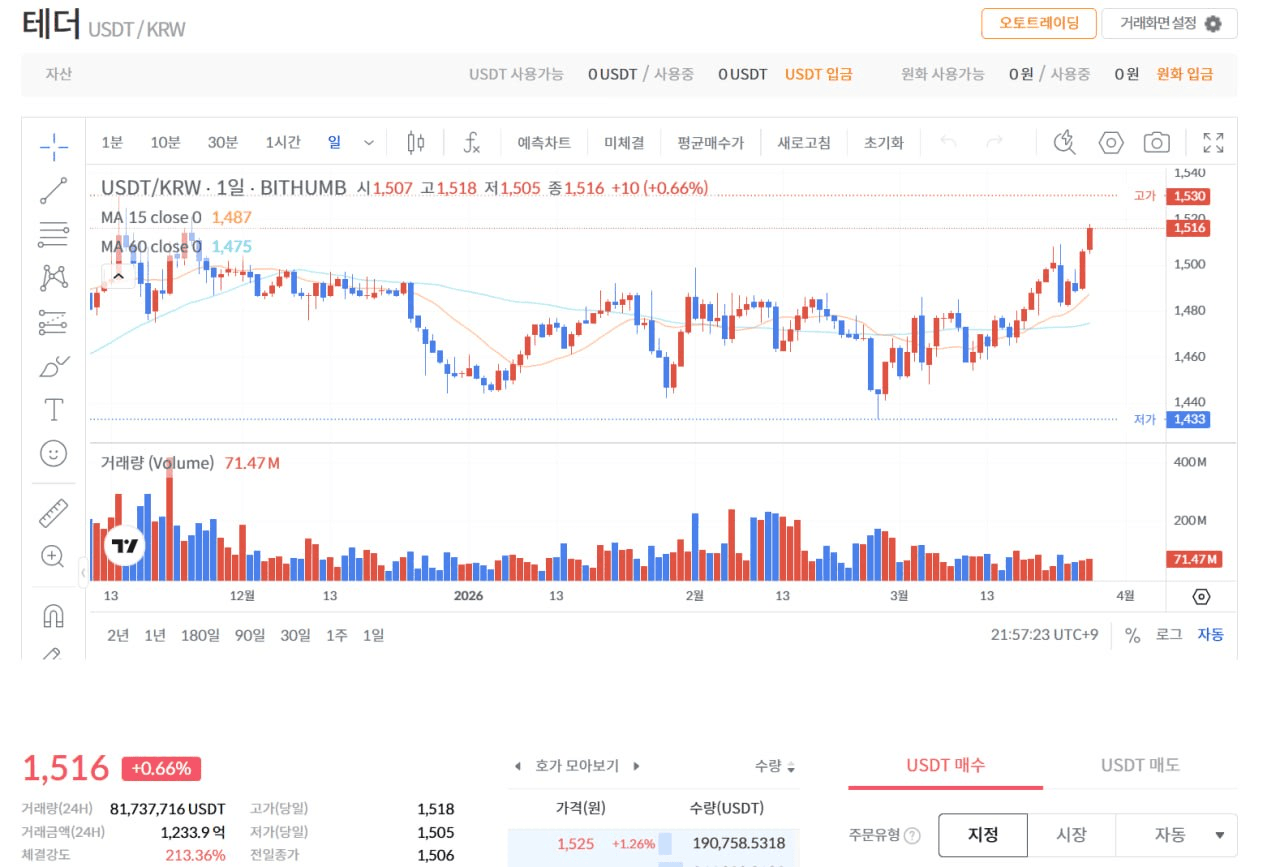Click the USDT 입금 link
This screenshot has width=1280, height=867.
818,74
